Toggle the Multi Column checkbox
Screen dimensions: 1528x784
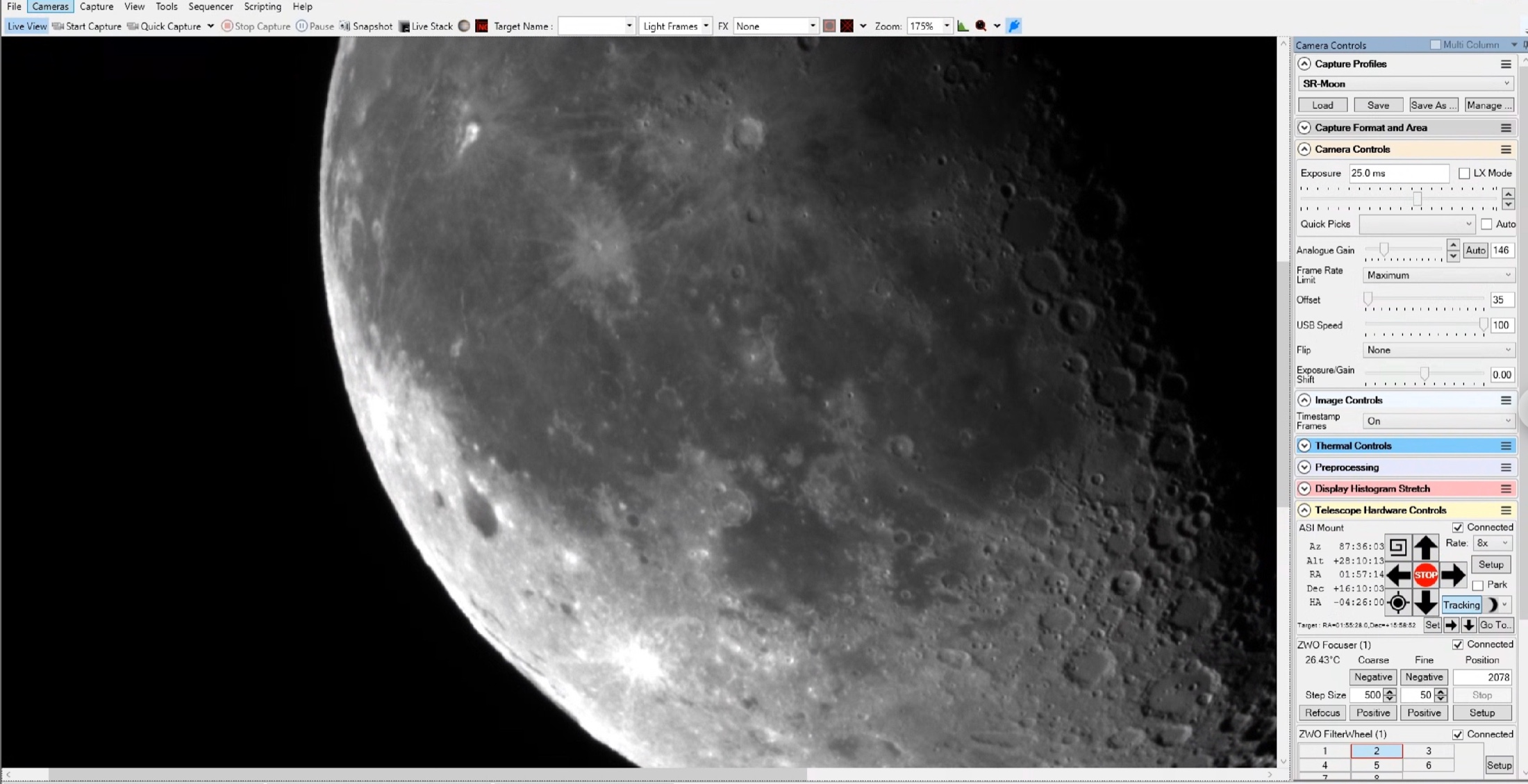[1435, 44]
